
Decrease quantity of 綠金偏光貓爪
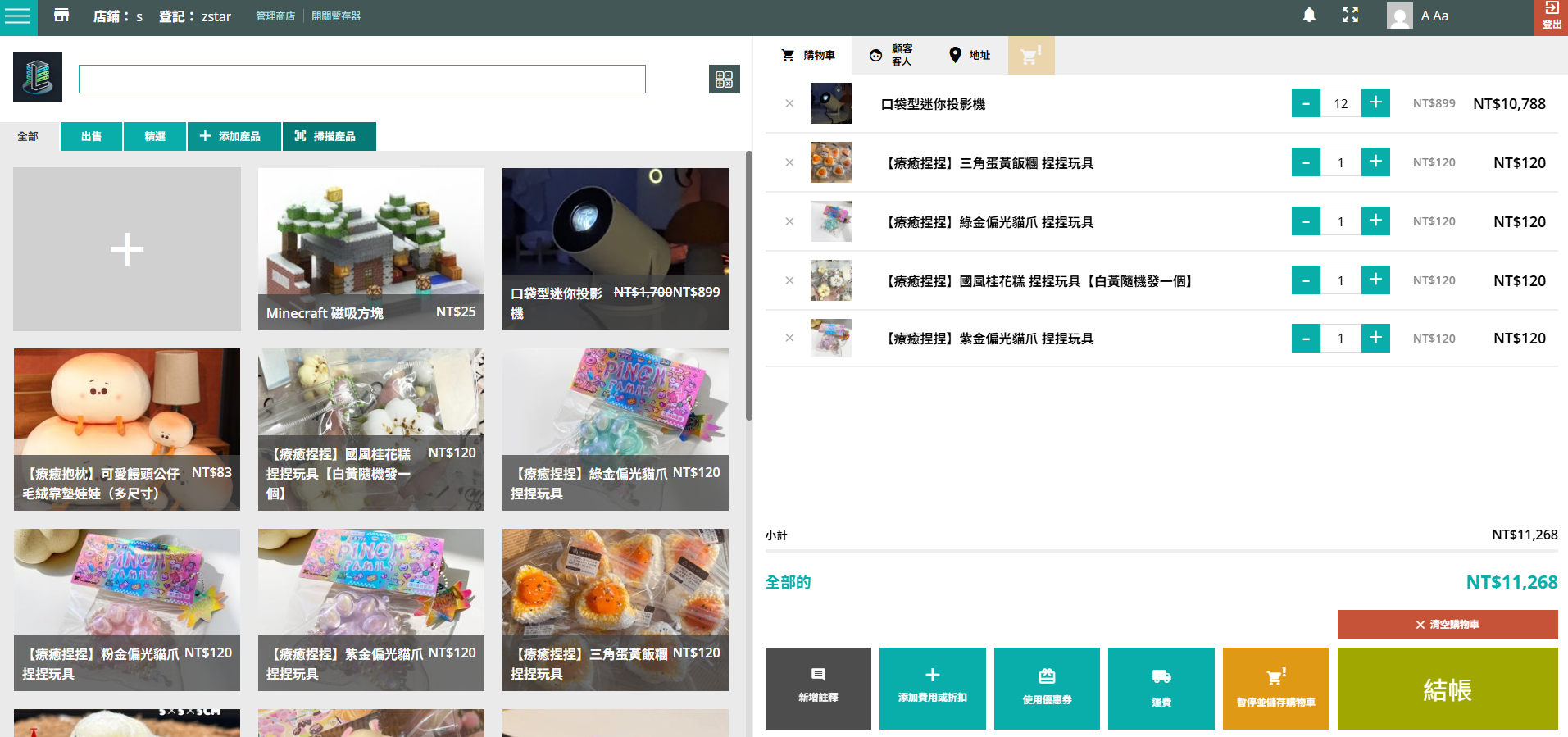click(x=1306, y=221)
